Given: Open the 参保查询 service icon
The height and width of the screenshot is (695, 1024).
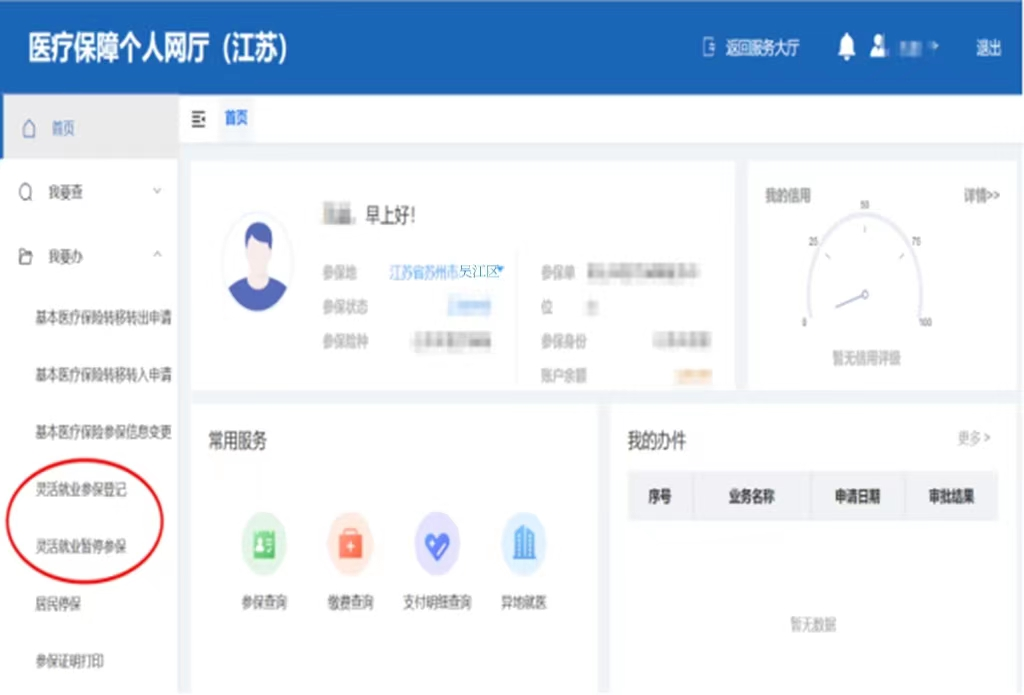Looking at the screenshot, I should tap(264, 545).
